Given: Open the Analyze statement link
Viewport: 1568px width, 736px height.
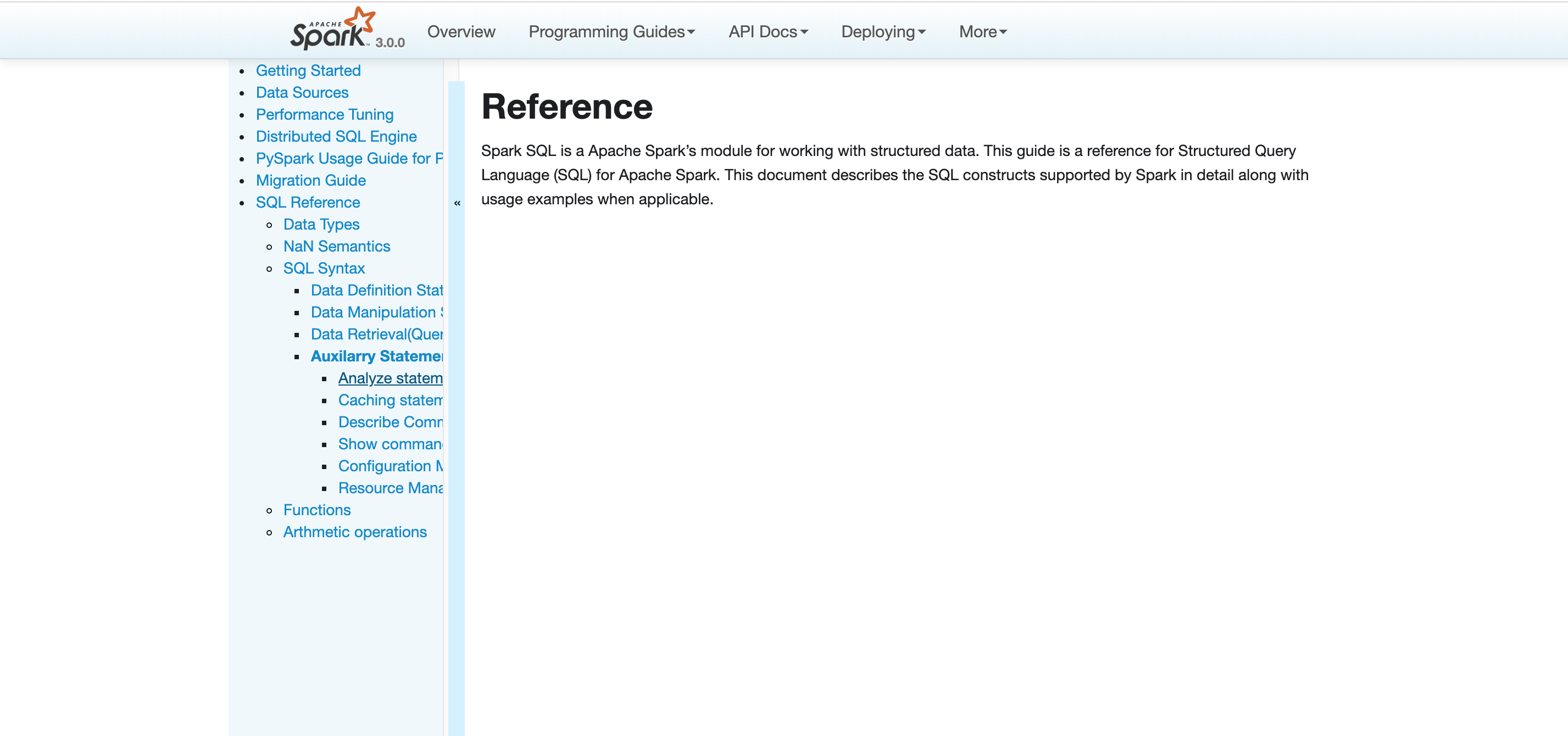Looking at the screenshot, I should click(390, 378).
